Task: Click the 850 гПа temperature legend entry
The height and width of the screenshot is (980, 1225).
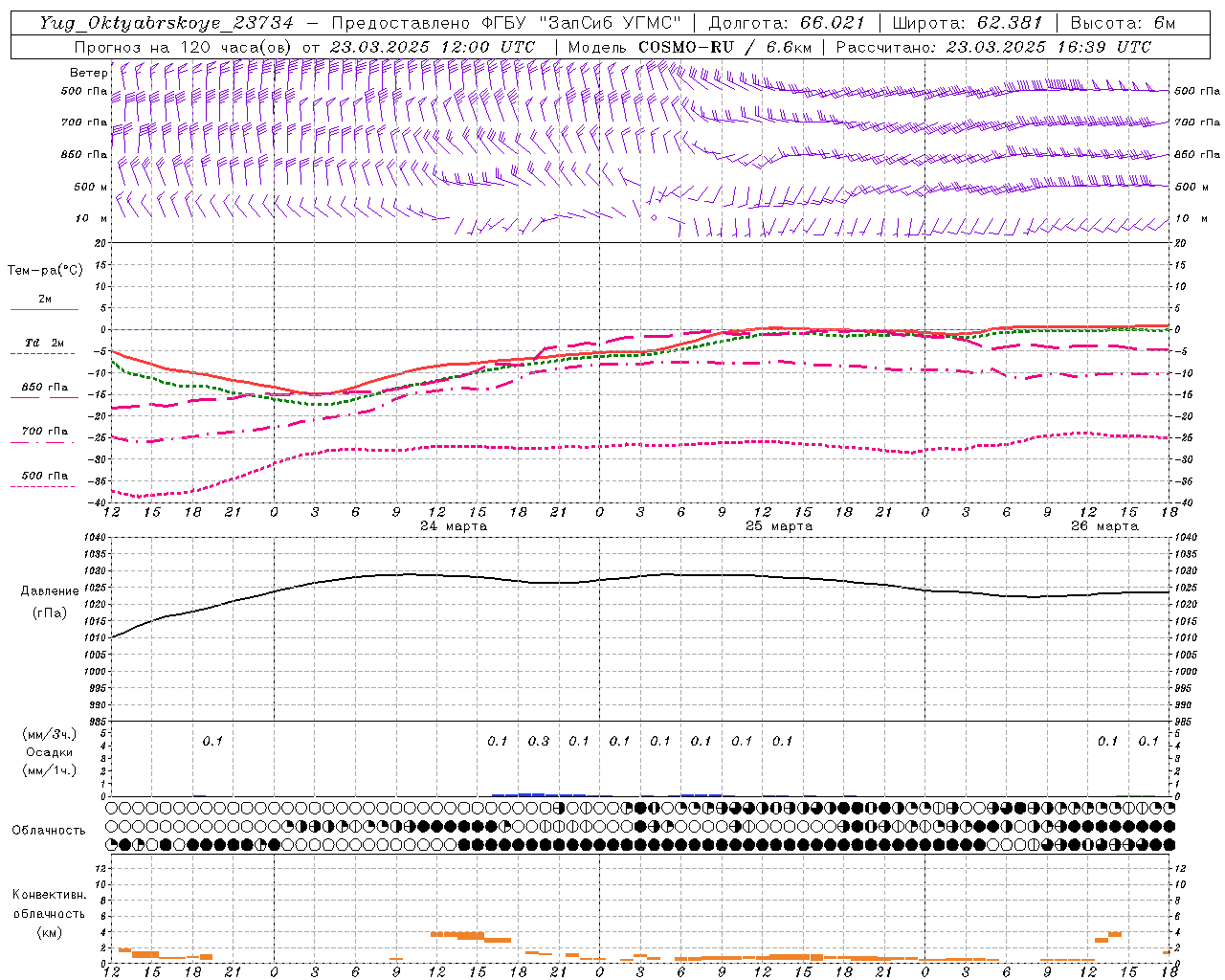Action: click(x=45, y=388)
